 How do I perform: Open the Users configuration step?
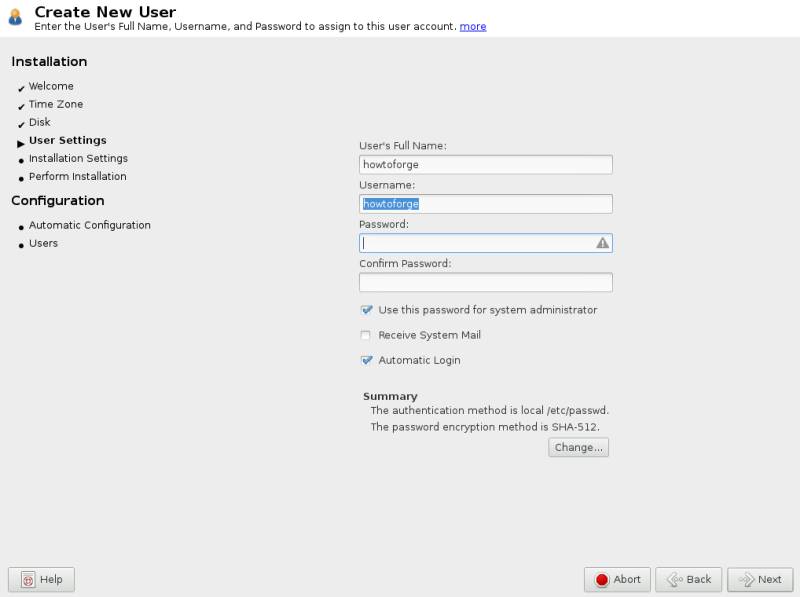(x=43, y=243)
